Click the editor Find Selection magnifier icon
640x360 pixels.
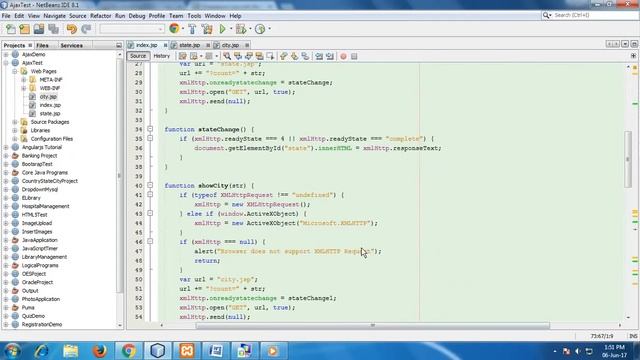[x=227, y=56]
